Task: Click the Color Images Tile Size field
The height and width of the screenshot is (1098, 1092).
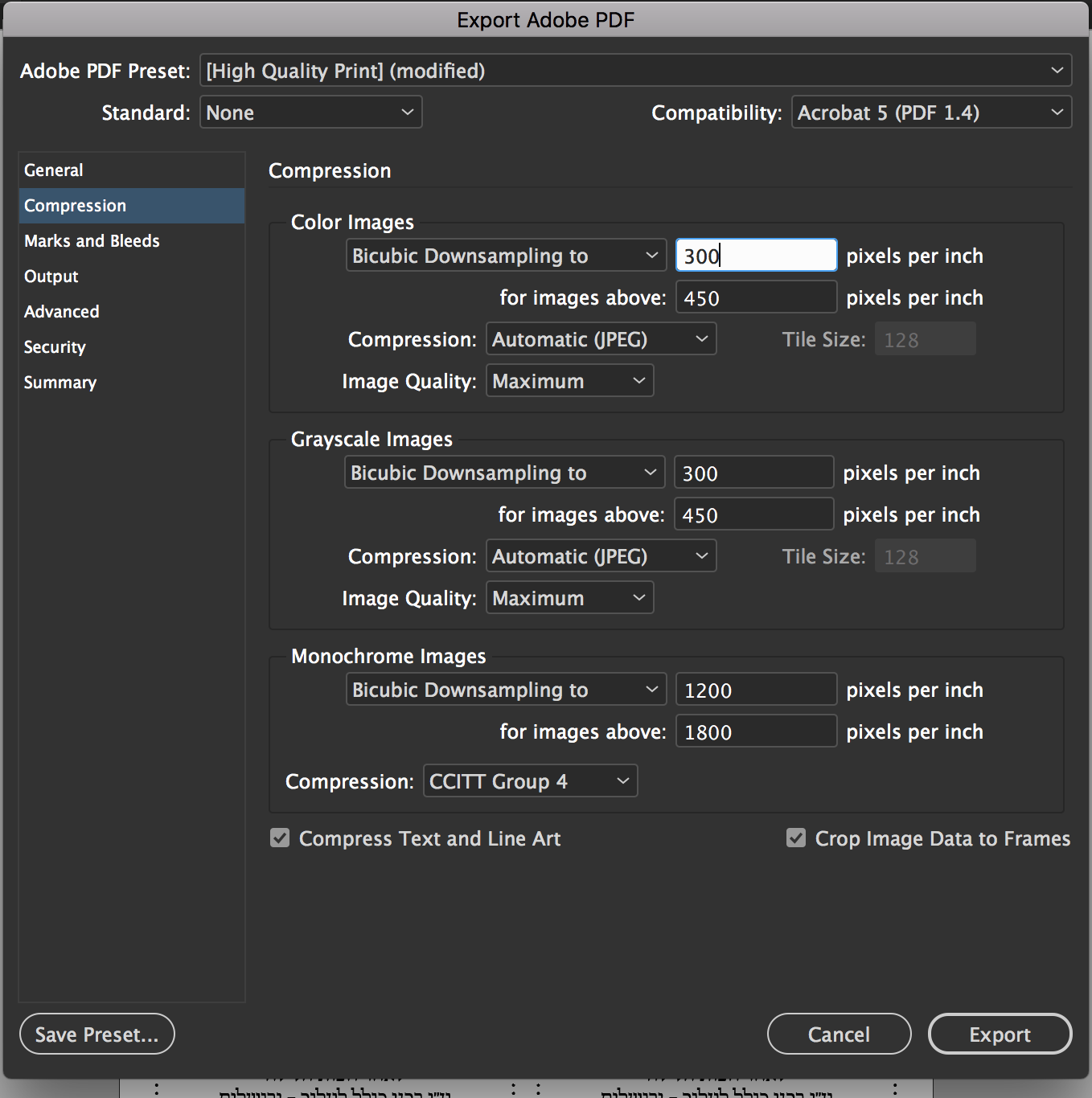Action: click(x=926, y=339)
